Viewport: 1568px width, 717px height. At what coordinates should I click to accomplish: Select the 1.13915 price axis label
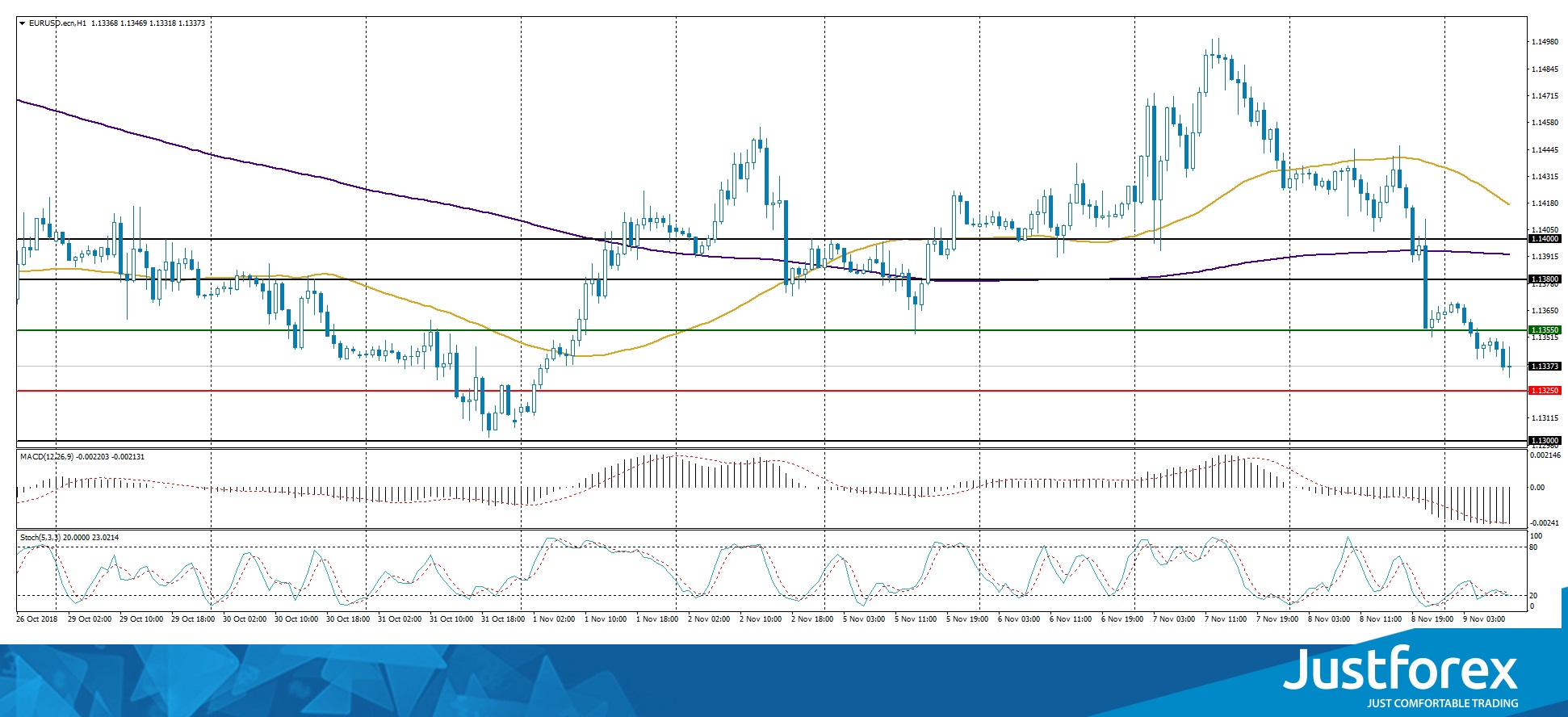(1545, 257)
